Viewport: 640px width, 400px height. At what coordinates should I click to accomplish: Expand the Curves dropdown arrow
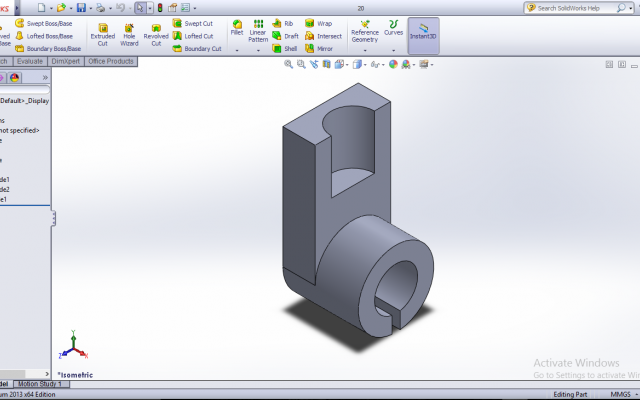[x=393, y=50]
